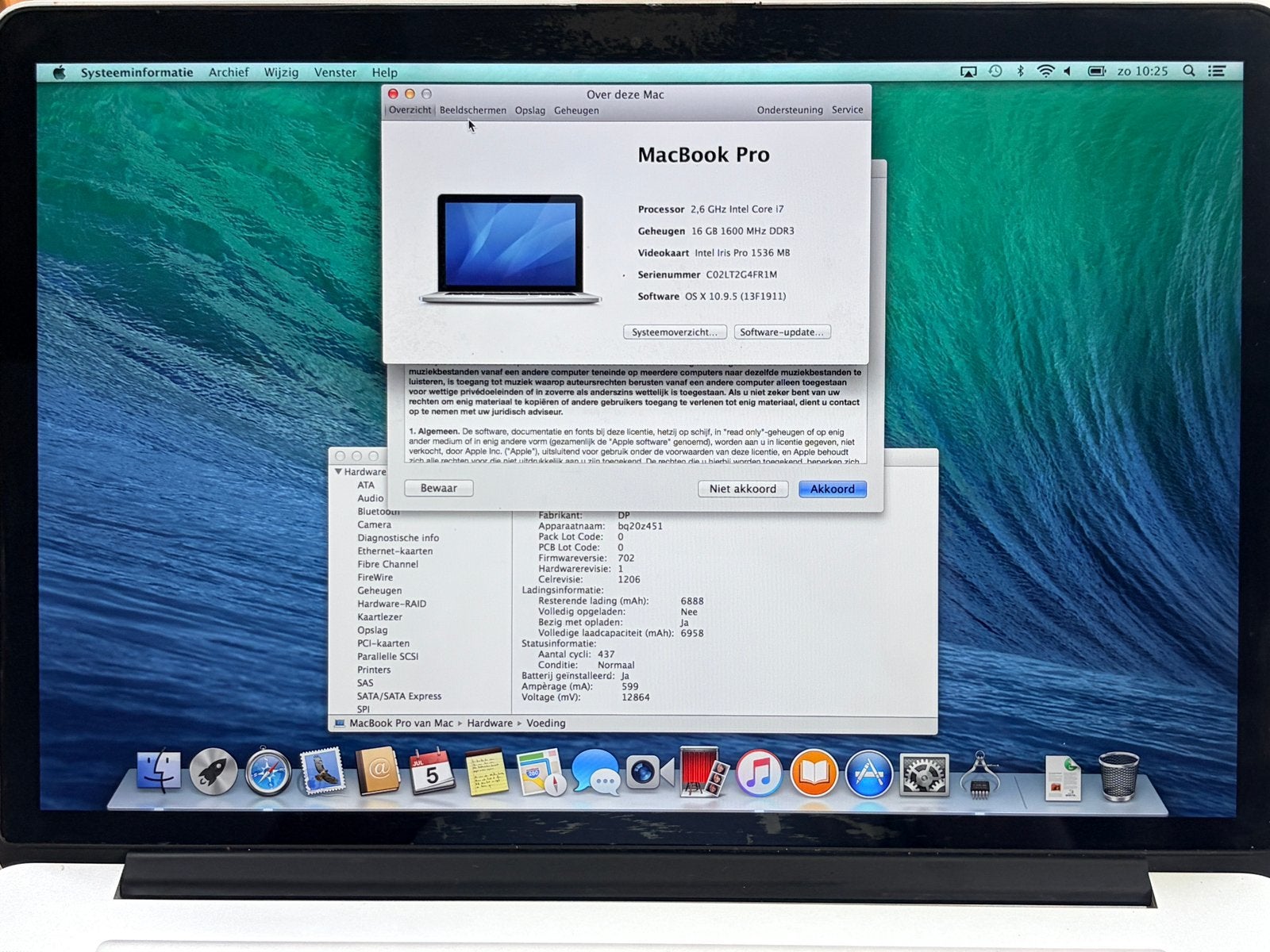Open Safari compass icon in dock
Image resolution: width=1270 pixels, height=952 pixels.
(267, 772)
